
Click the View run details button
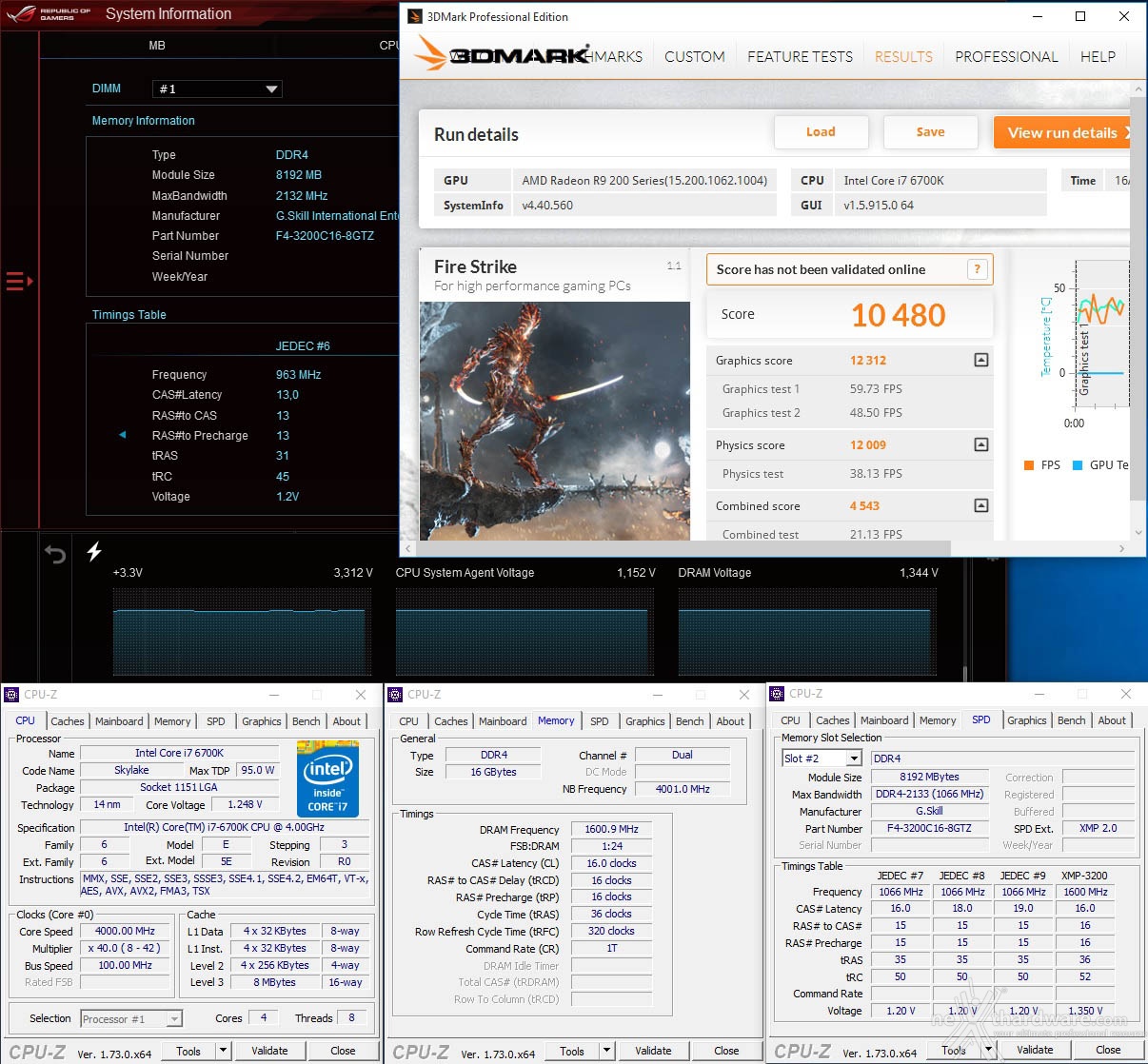click(x=1062, y=132)
